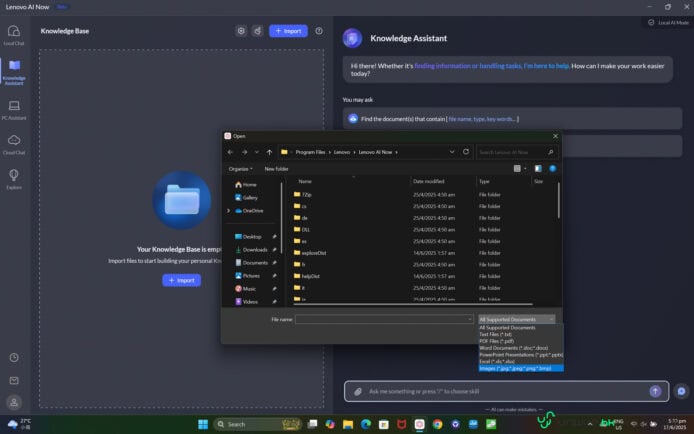Open File Explorer from the taskbar
The image size is (694, 434).
tap(348, 424)
